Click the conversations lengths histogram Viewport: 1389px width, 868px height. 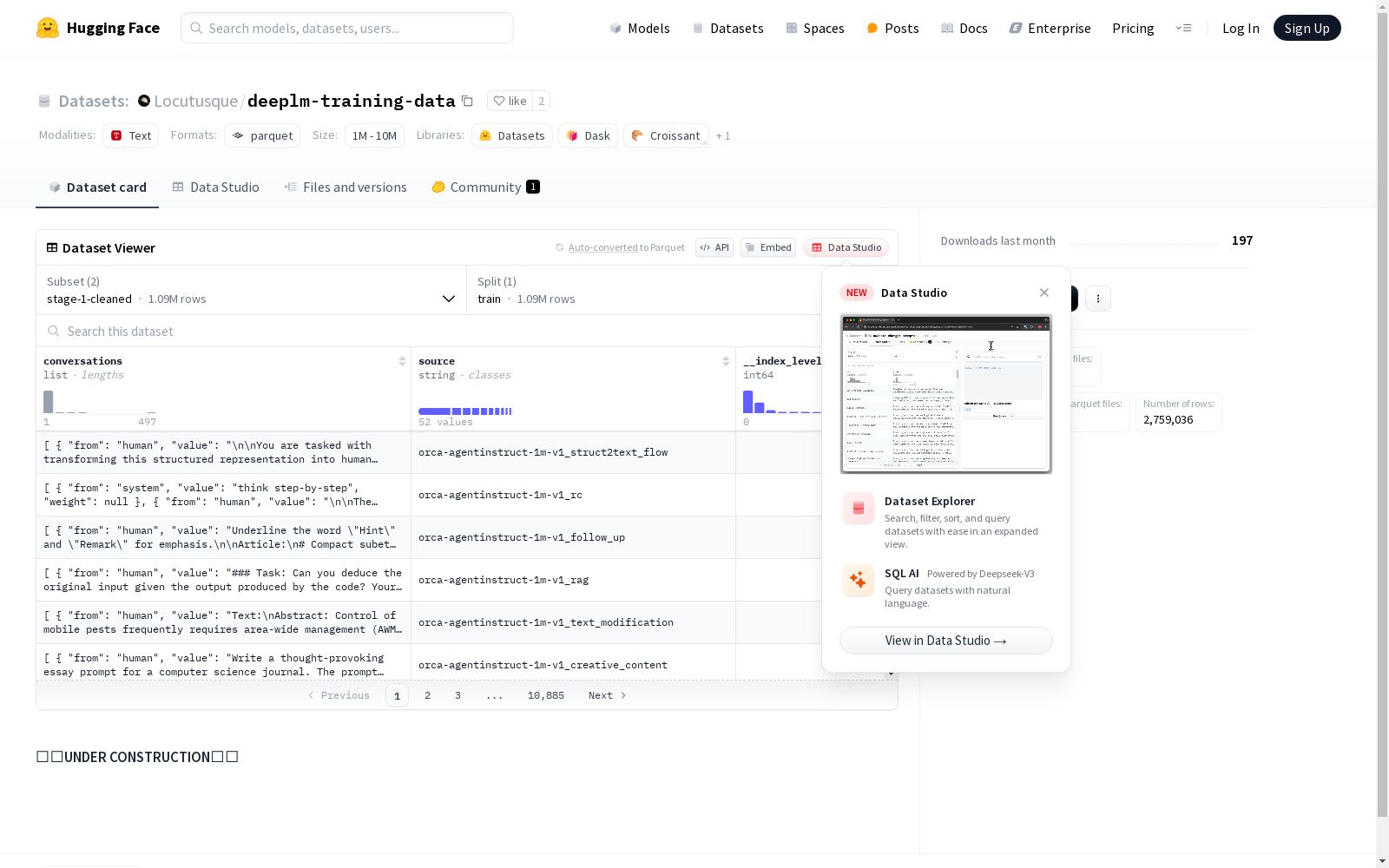[100, 402]
